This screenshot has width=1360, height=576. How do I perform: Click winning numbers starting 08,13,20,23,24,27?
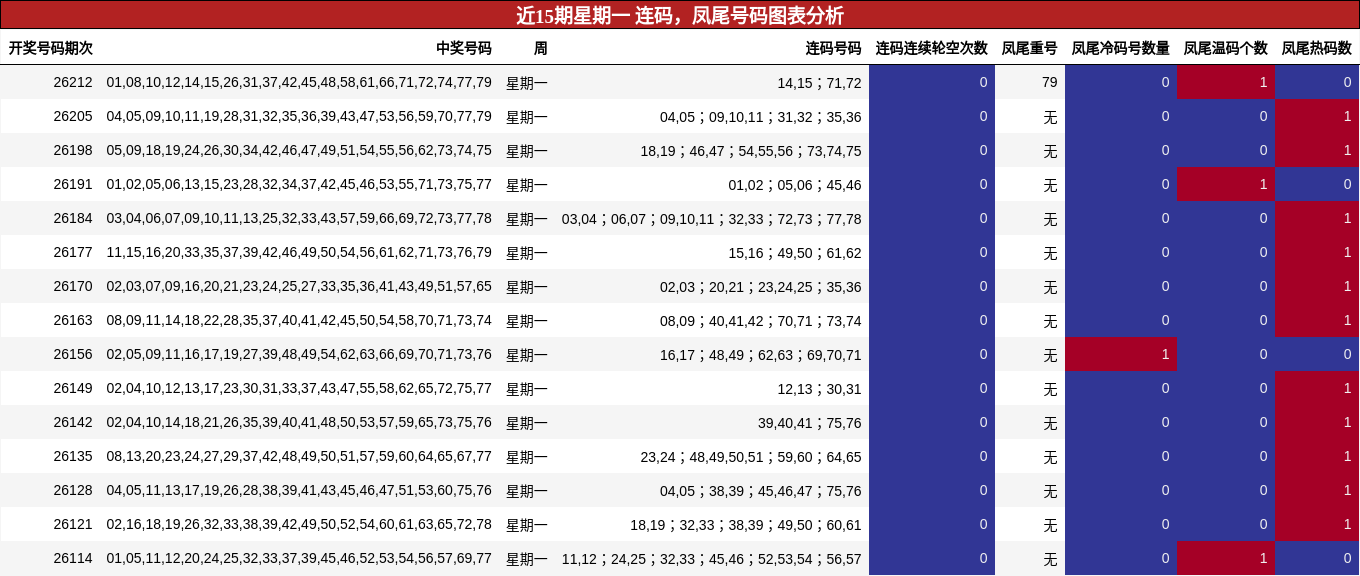coord(299,456)
